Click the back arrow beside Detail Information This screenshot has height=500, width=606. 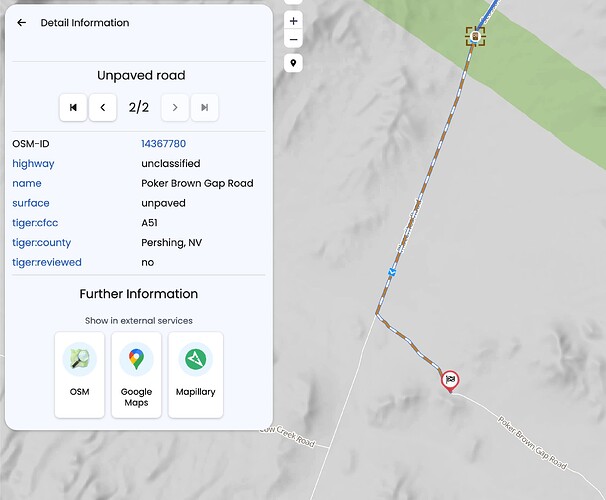[x=22, y=23]
